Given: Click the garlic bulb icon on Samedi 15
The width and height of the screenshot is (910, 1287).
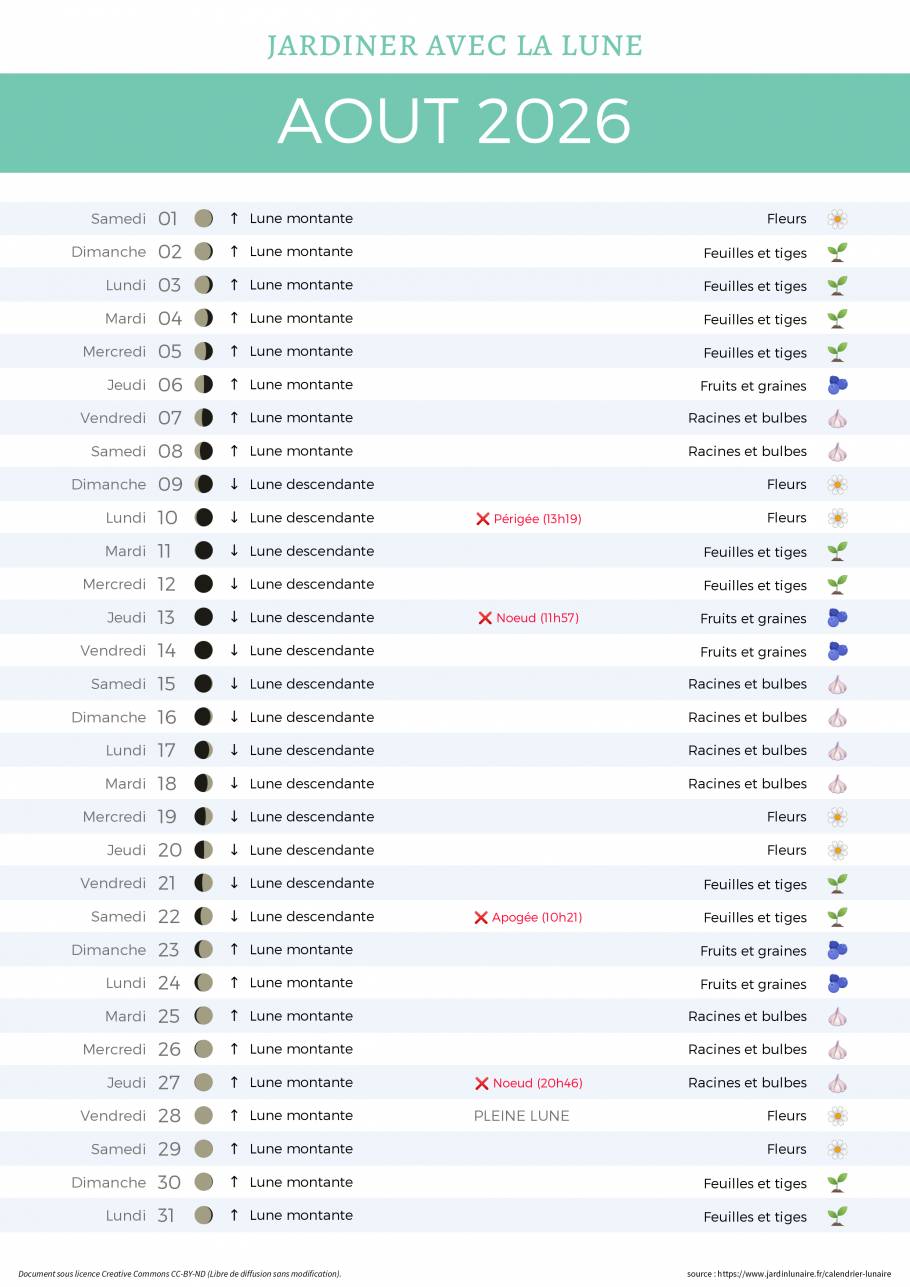Looking at the screenshot, I should [837, 684].
